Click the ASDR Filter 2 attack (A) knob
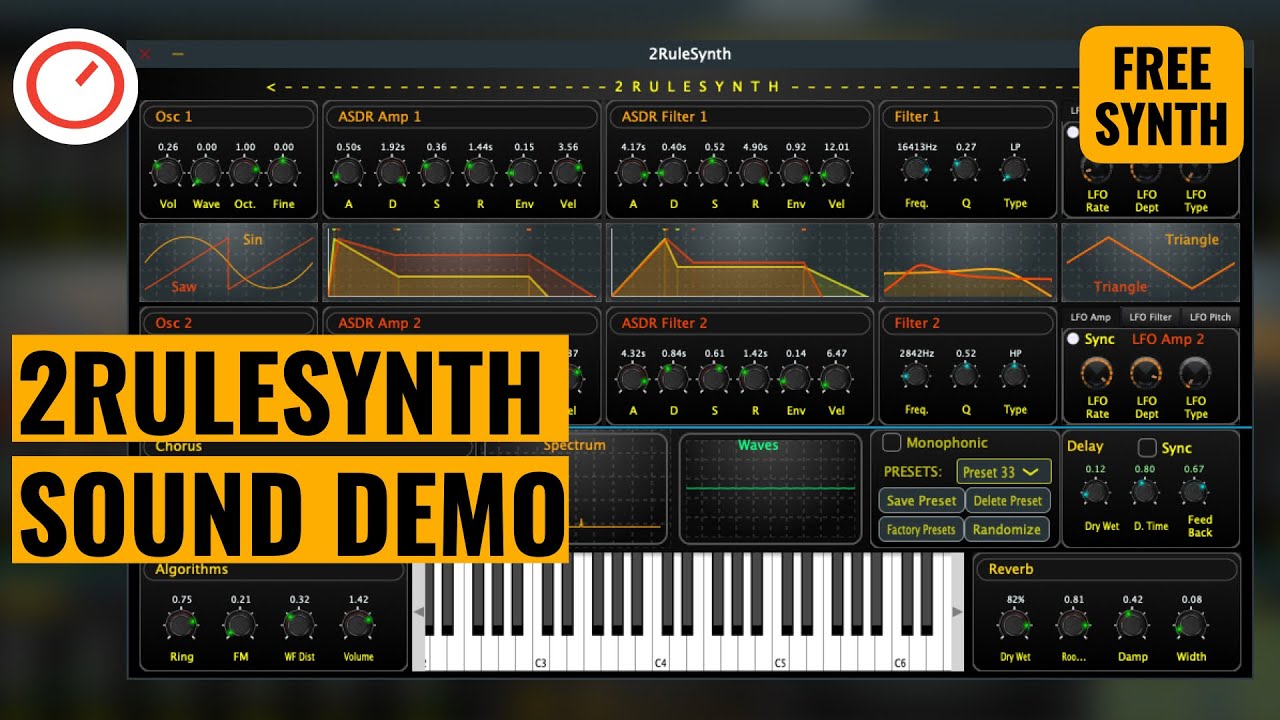This screenshot has height=720, width=1280. pos(632,379)
